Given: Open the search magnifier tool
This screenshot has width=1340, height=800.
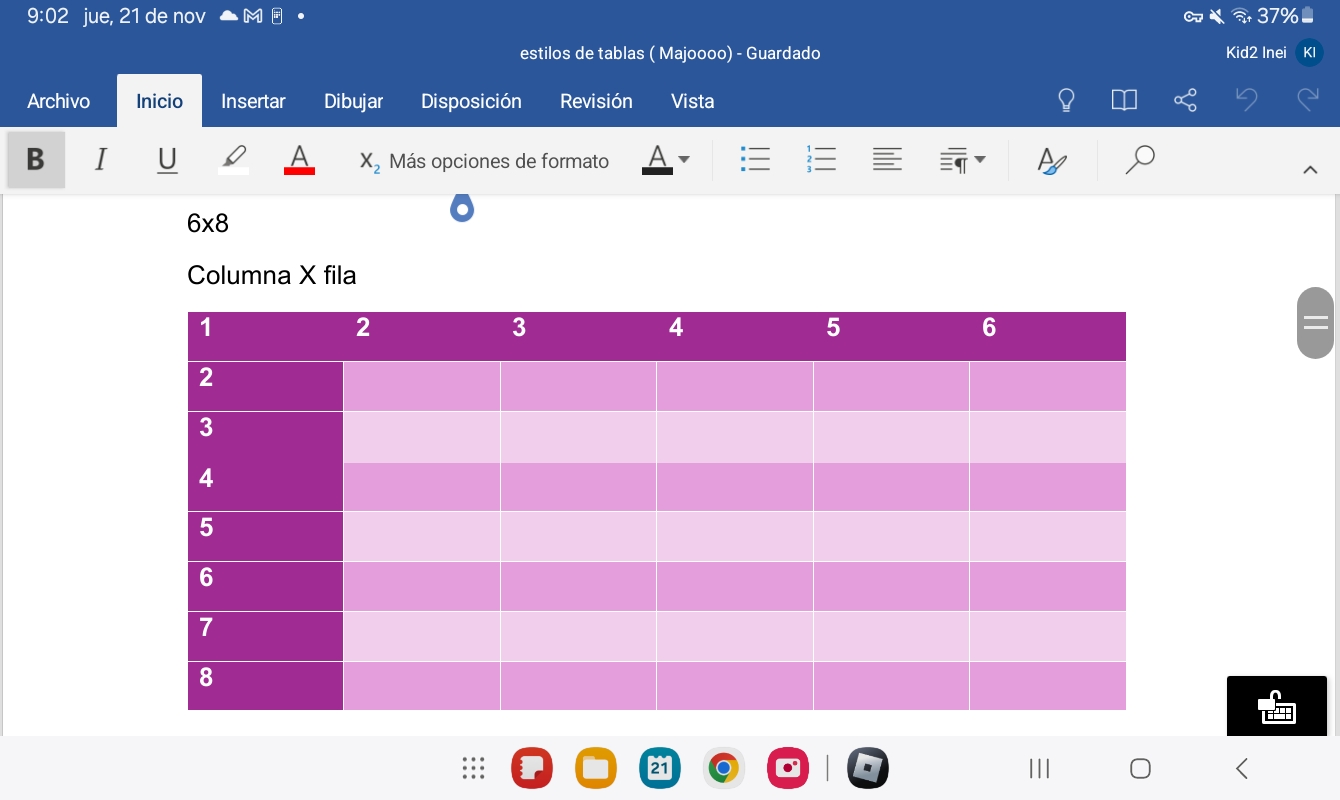Looking at the screenshot, I should pos(1139,160).
